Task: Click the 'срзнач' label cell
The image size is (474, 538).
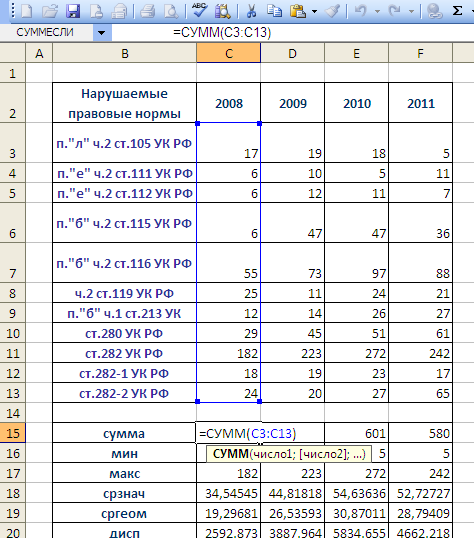Action: tap(125, 493)
